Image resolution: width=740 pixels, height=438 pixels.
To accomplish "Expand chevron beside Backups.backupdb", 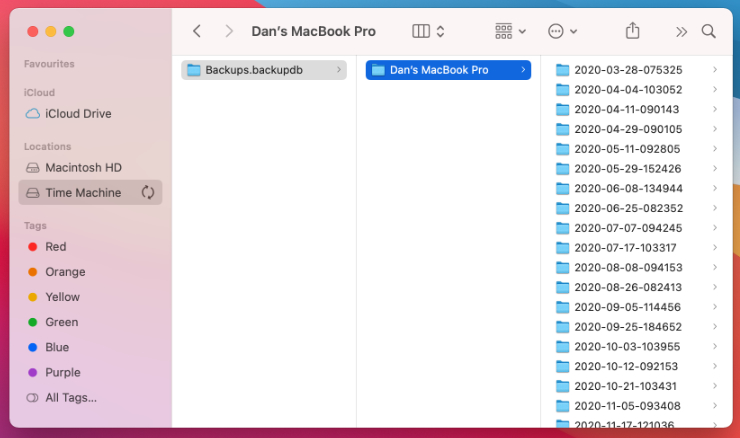I will pyautogui.click(x=339, y=70).
